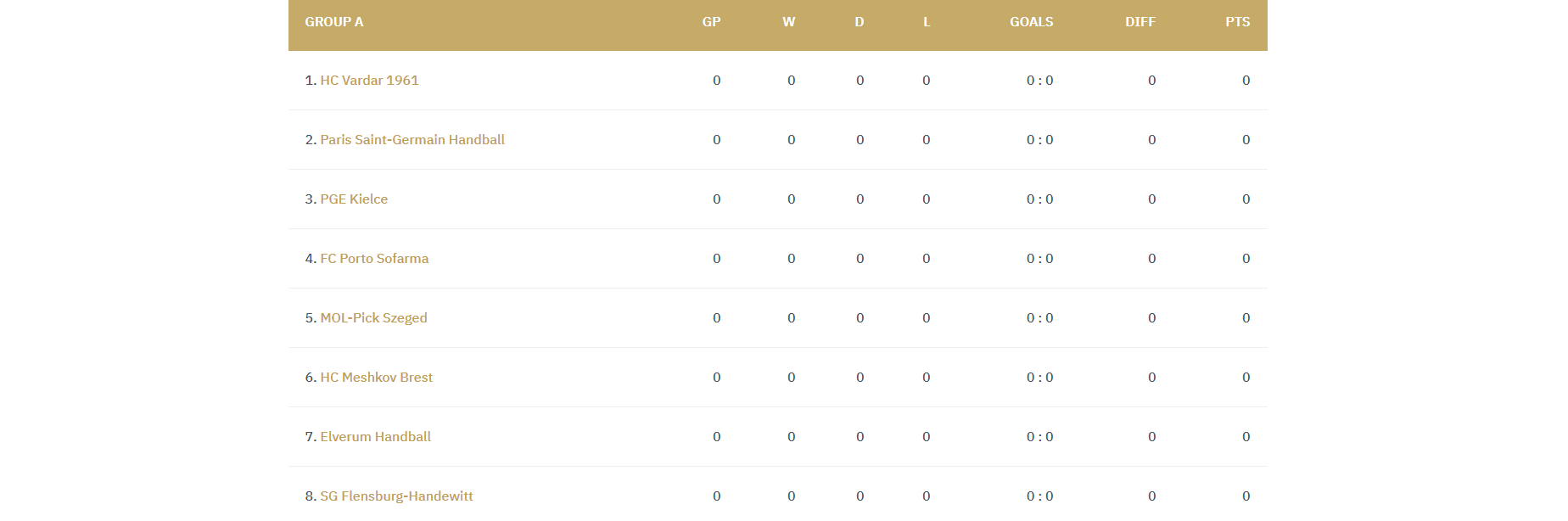Select the FC Porto Sofarma link
Viewport: 1568px width, 521px height.
pyautogui.click(x=374, y=259)
